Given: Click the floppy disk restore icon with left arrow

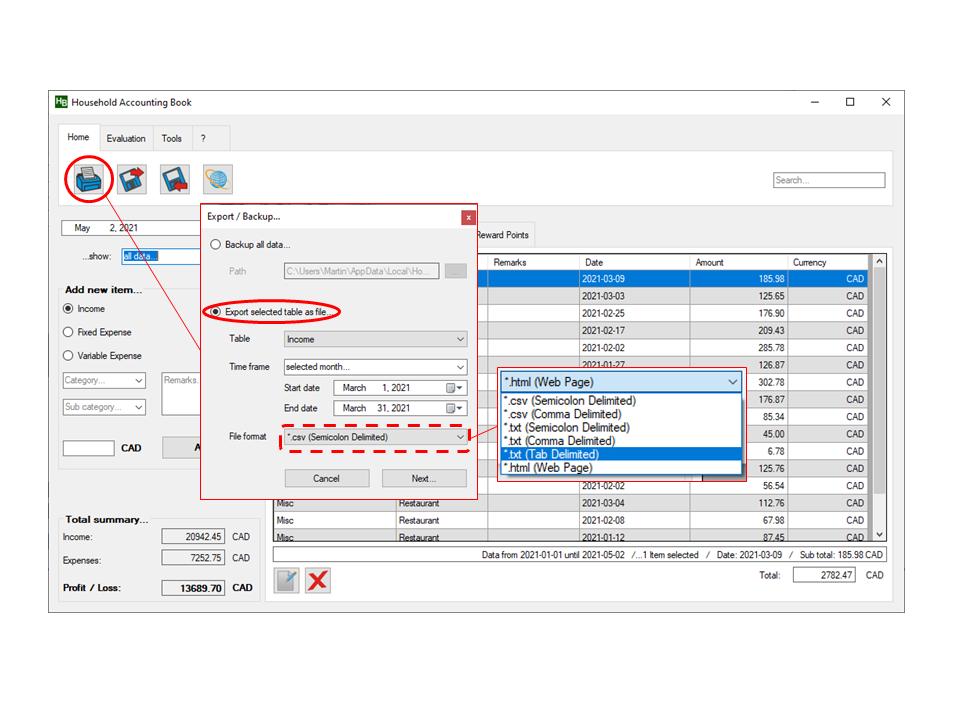Looking at the screenshot, I should pos(175,179).
